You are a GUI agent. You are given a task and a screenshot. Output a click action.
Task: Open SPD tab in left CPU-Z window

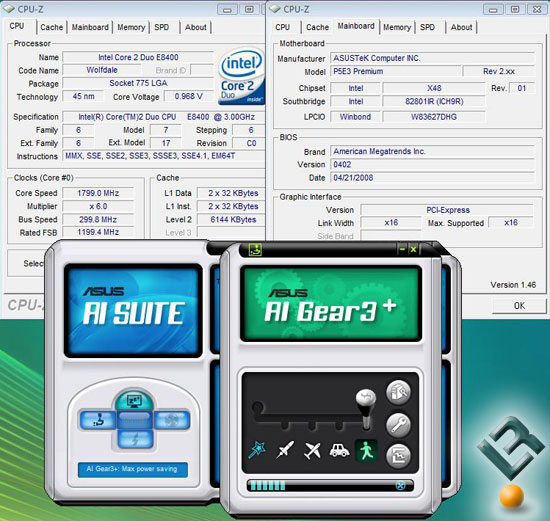162,27
